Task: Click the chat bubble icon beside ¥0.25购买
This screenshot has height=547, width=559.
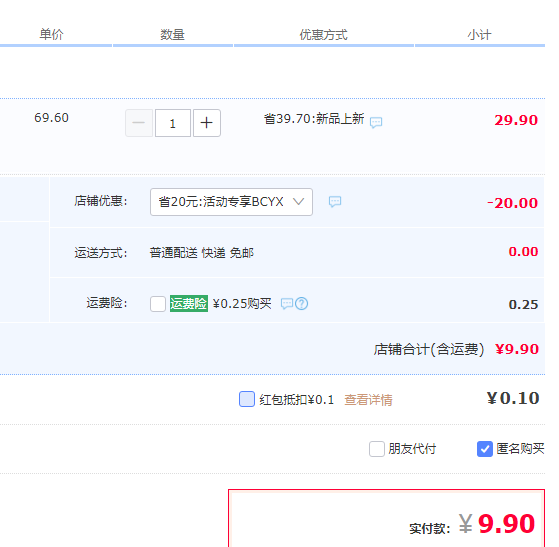Action: 287,304
